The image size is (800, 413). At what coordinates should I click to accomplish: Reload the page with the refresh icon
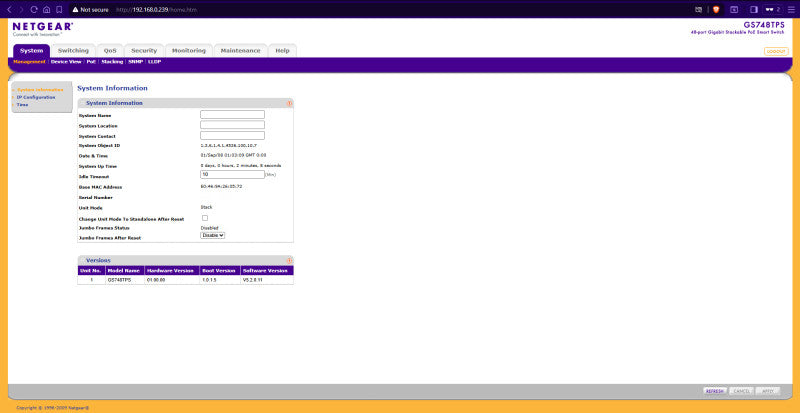[x=34, y=9]
